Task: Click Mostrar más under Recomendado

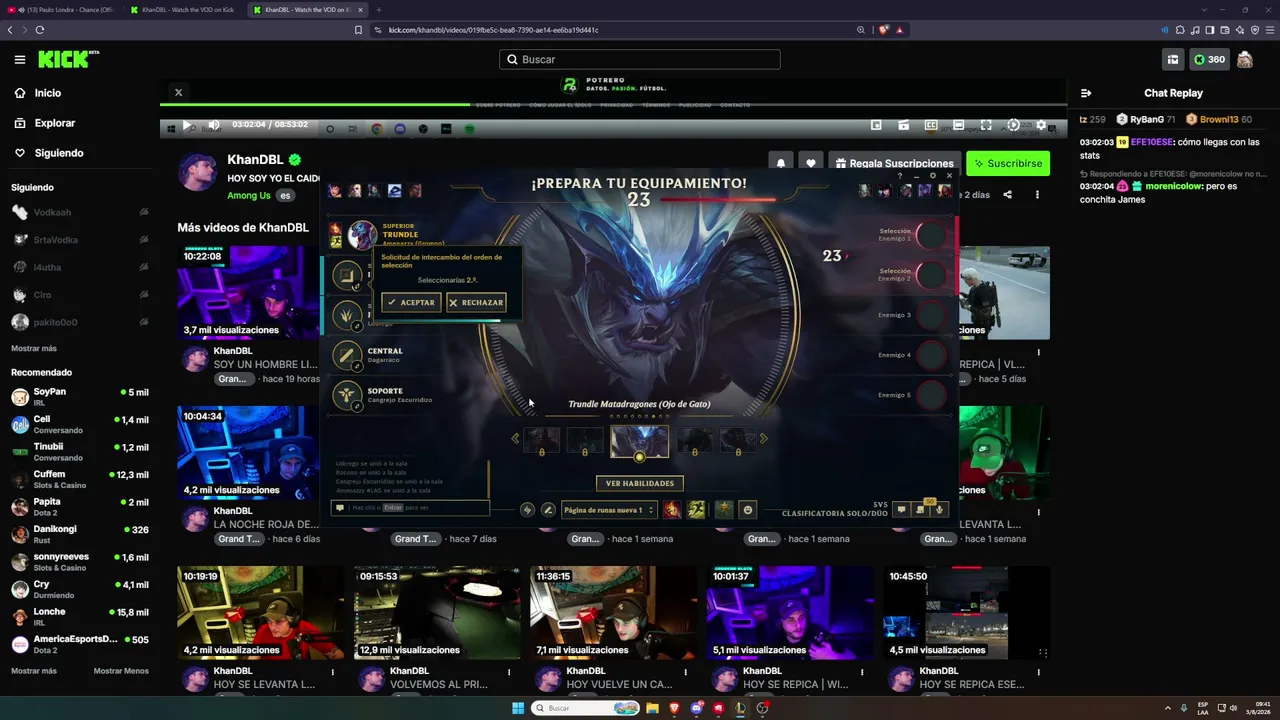Action: point(34,671)
